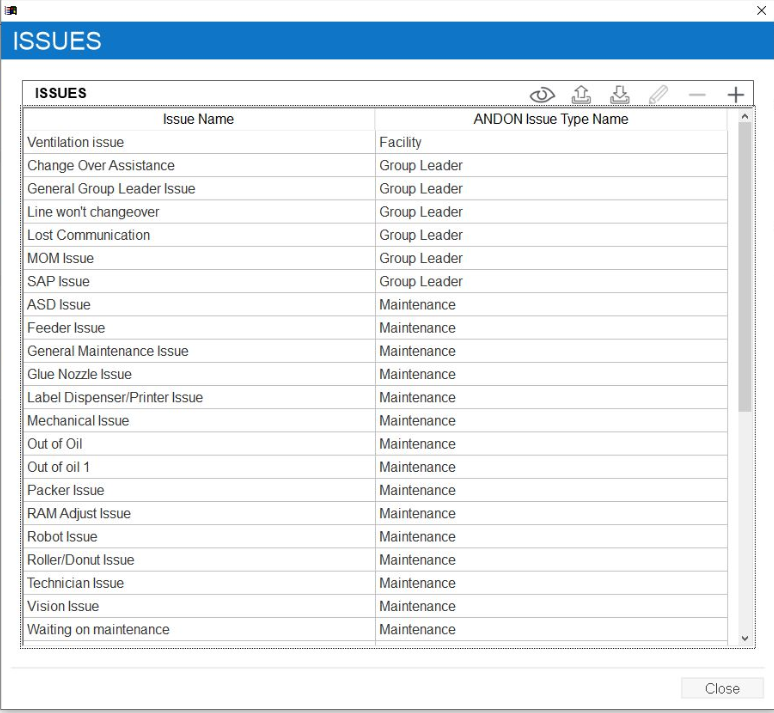Sort by ANDON Issue Type Name header

551,119
